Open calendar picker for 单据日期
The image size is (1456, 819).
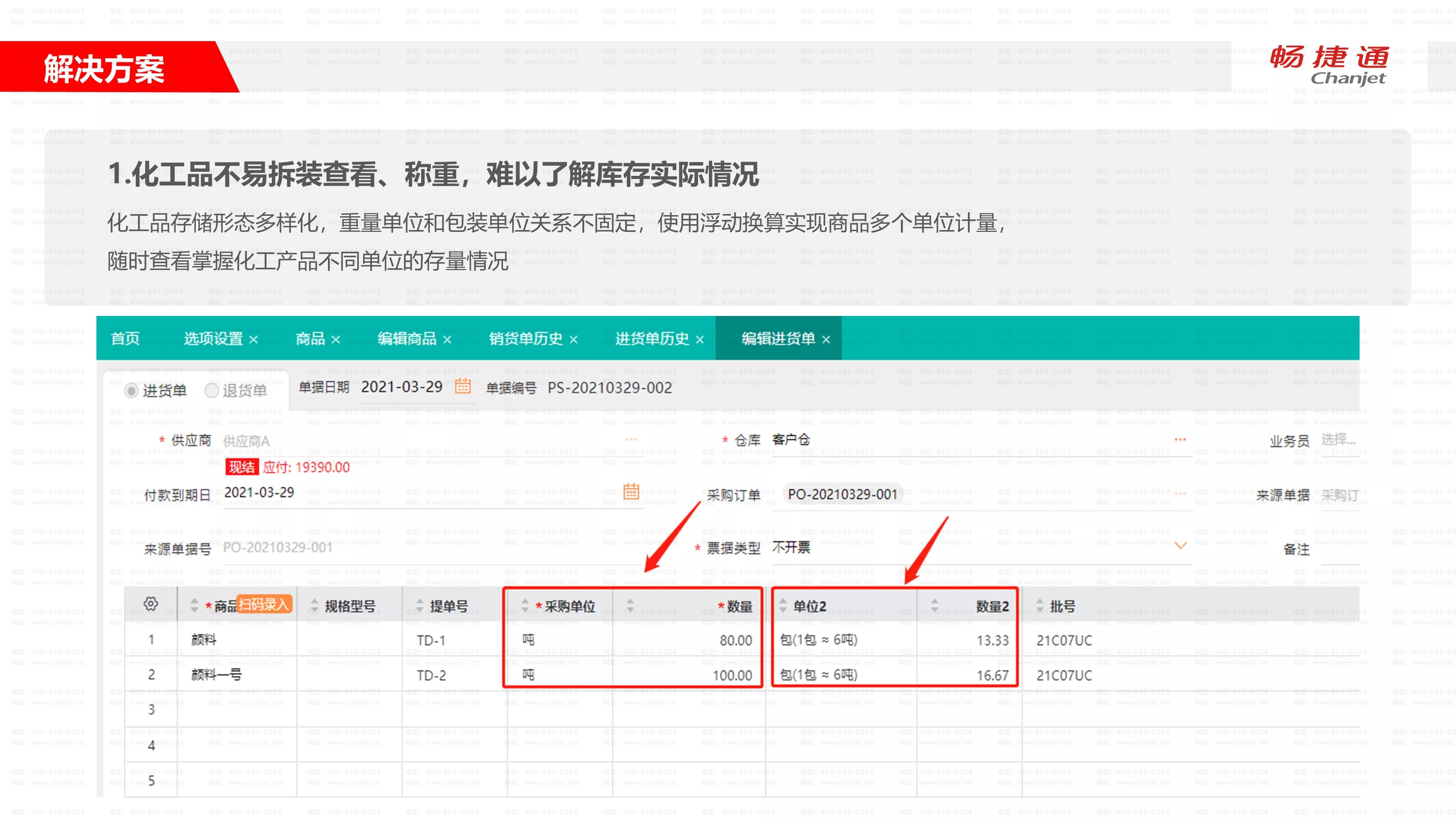(x=463, y=386)
